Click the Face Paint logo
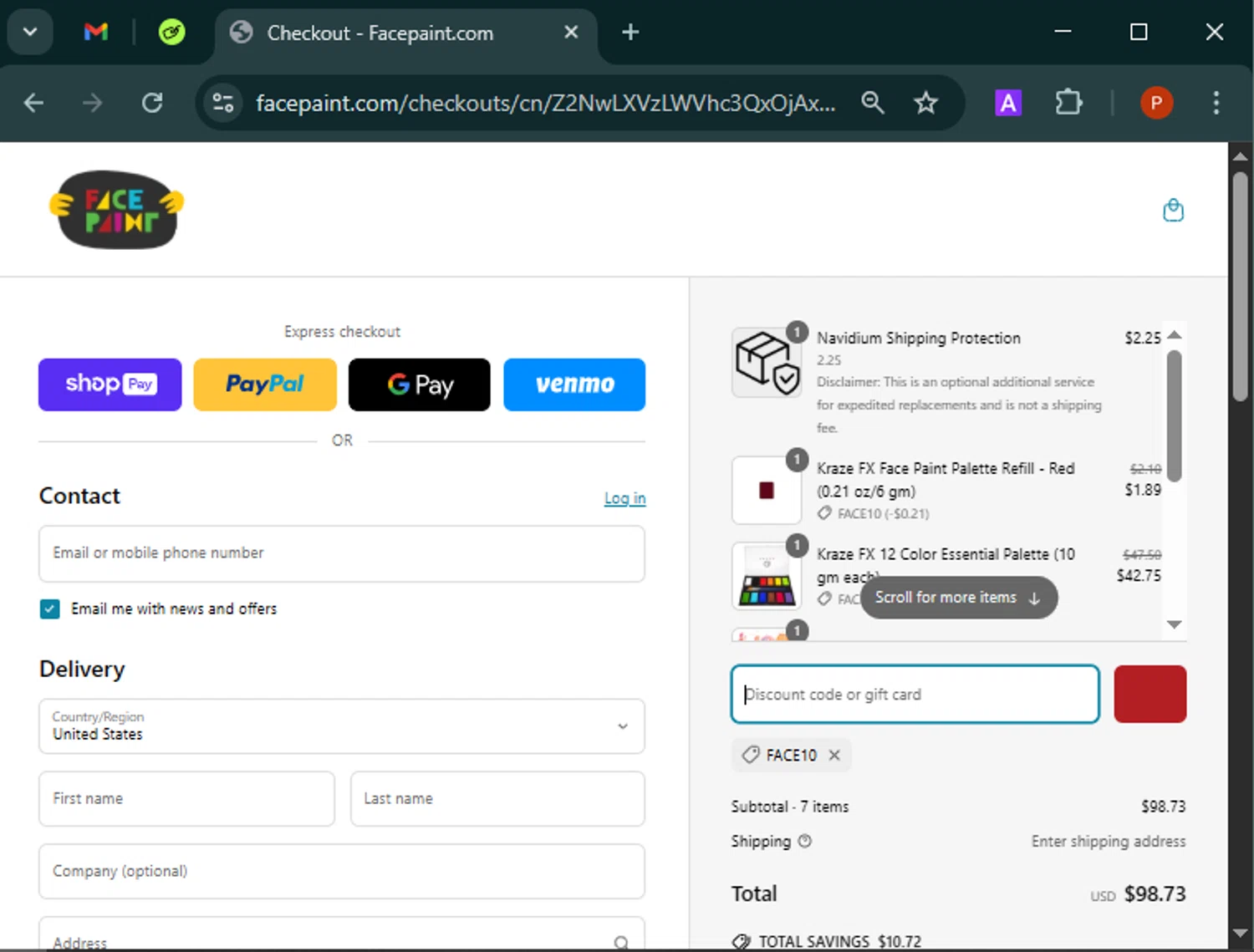The image size is (1254, 952). coord(116,209)
